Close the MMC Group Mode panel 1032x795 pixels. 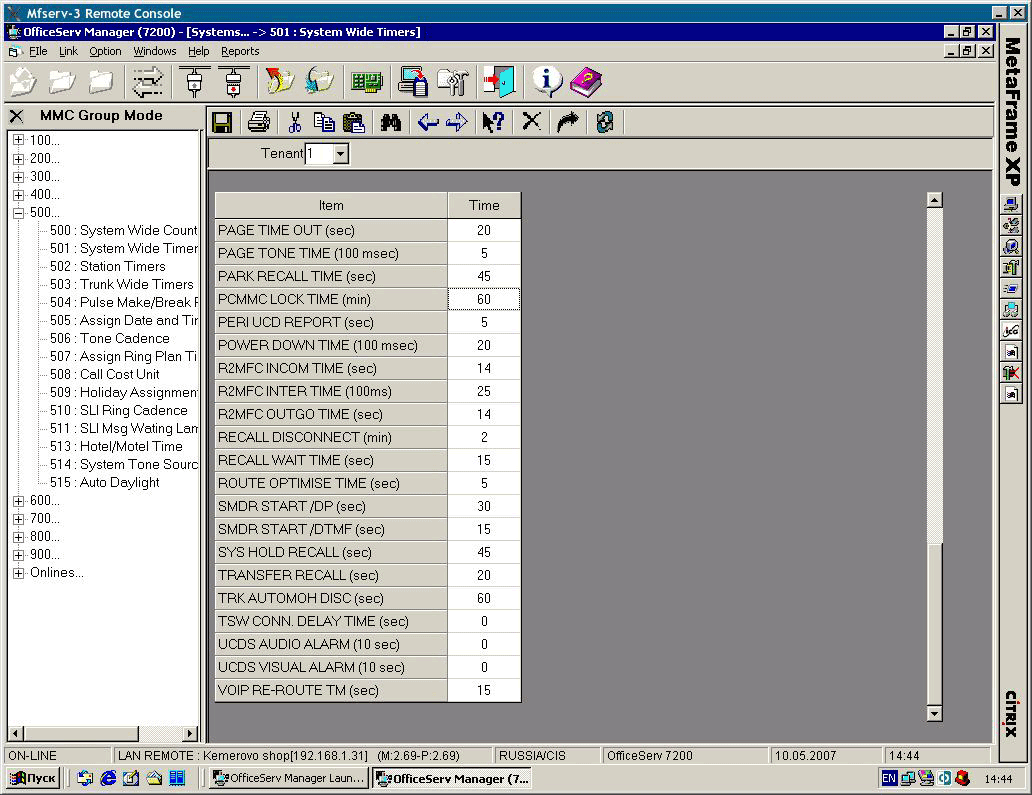pyautogui.click(x=16, y=116)
